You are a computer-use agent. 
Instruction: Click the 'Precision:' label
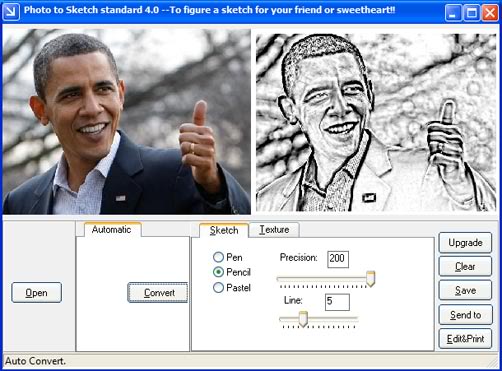[299, 257]
